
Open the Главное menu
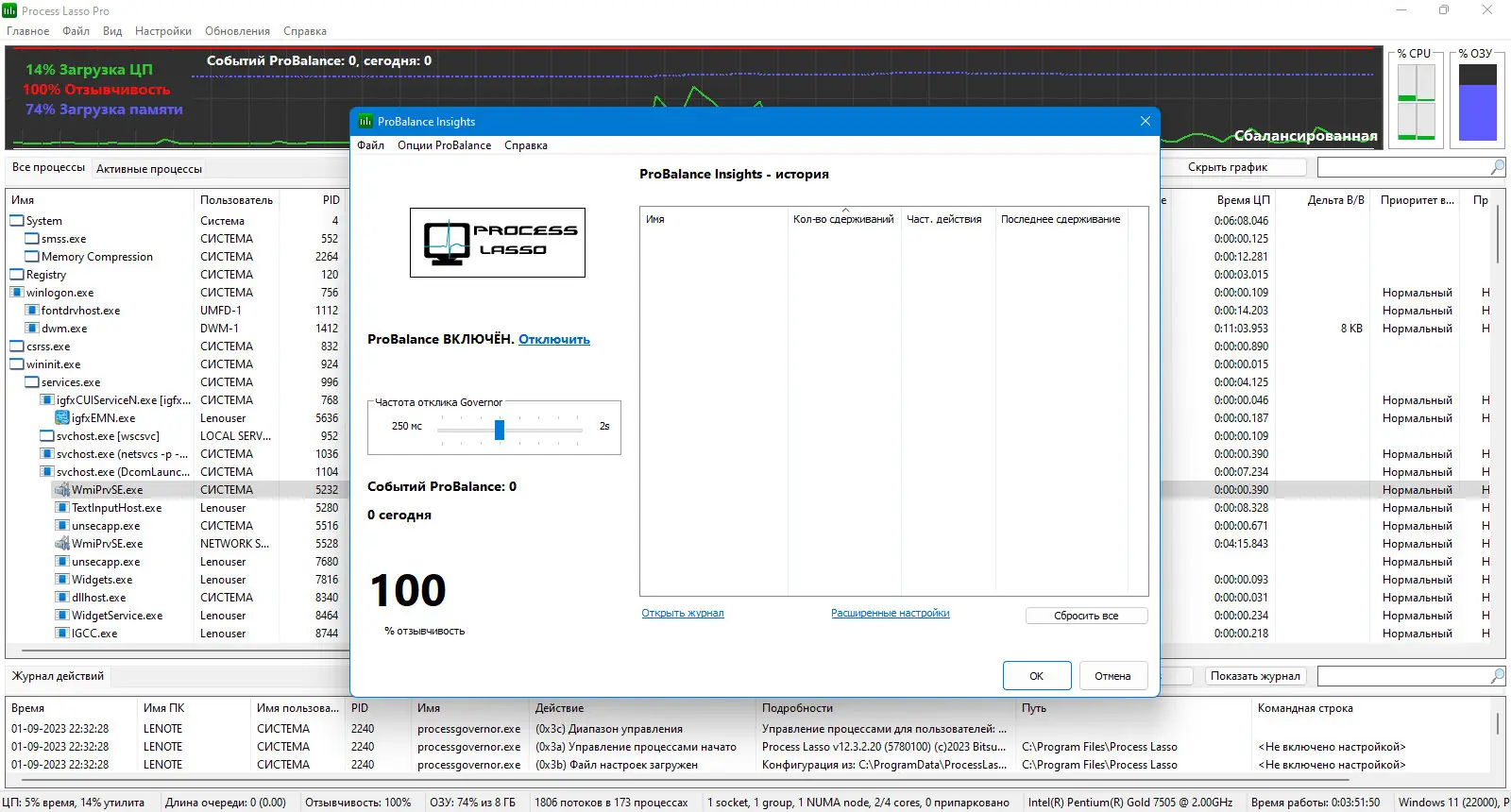click(x=28, y=31)
